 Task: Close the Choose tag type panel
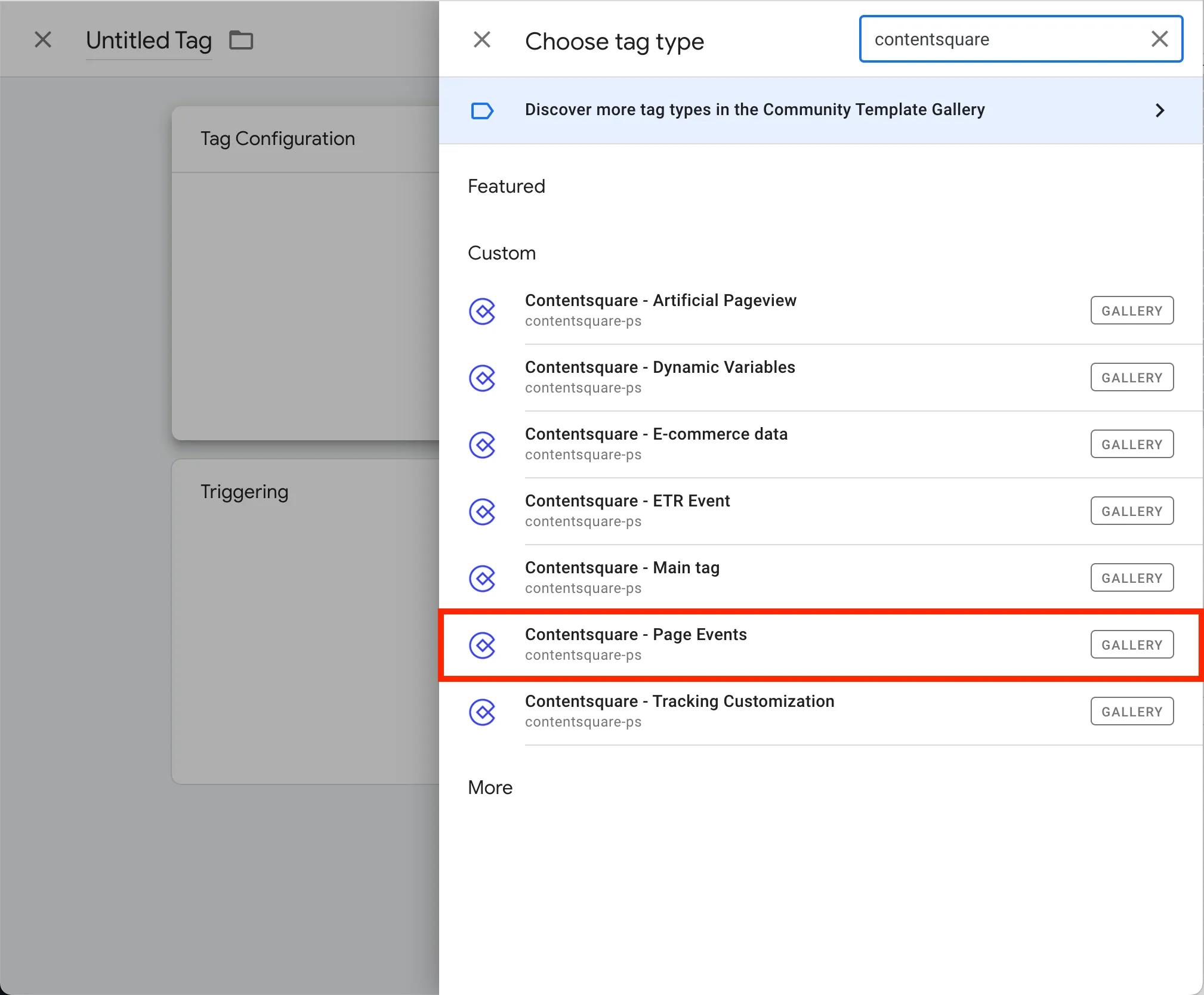482,40
